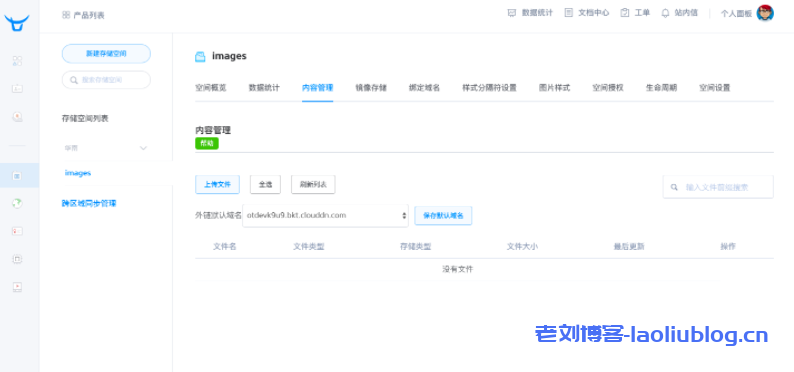Click the images bucket icon beside title
The width and height of the screenshot is (794, 372).
click(200, 57)
